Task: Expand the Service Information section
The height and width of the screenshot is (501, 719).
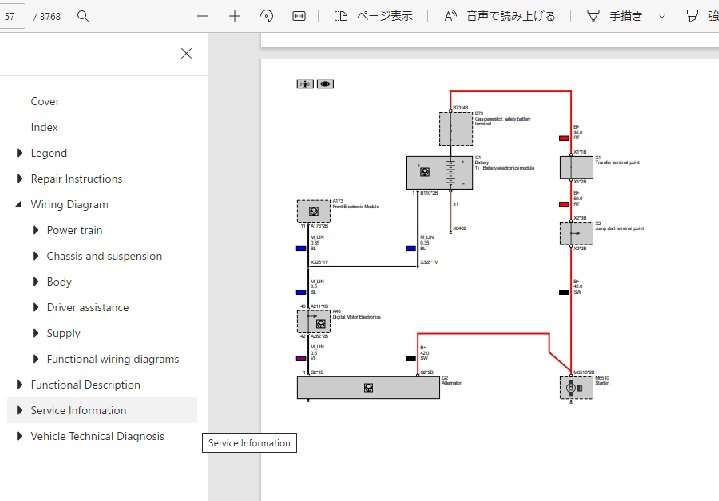Action: [19, 410]
